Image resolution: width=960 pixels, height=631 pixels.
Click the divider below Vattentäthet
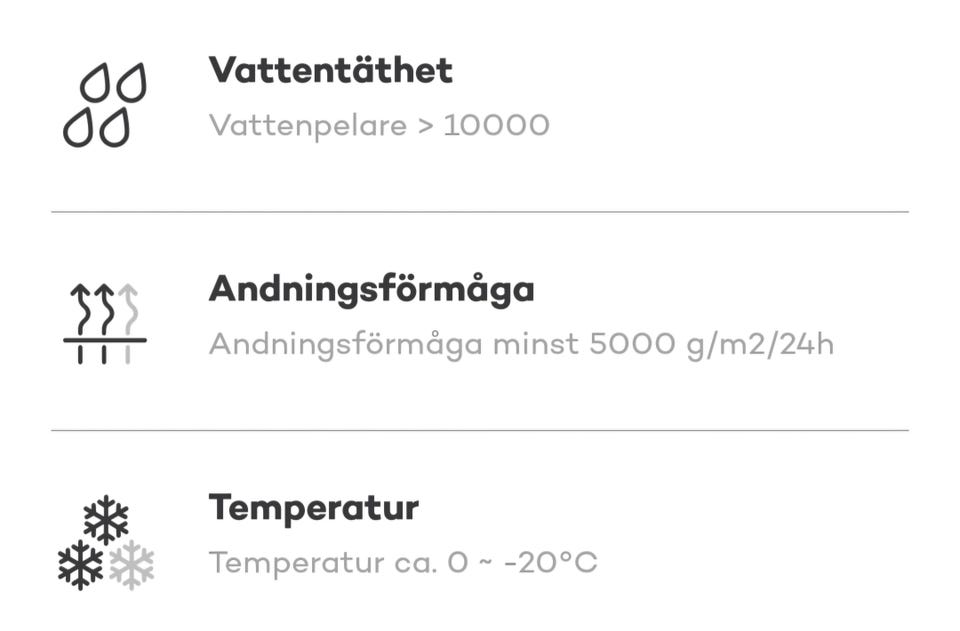480,212
